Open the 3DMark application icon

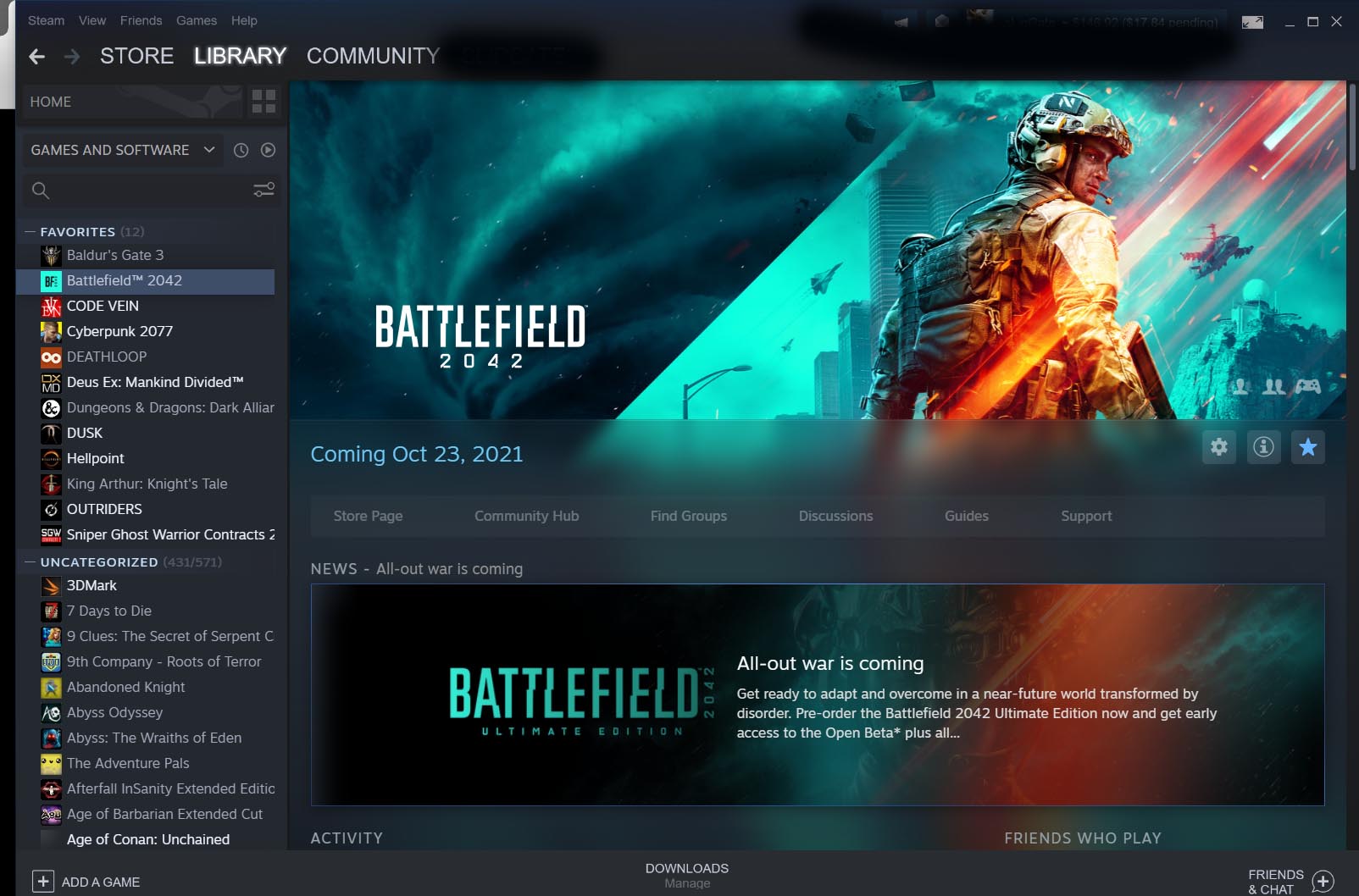pos(52,585)
